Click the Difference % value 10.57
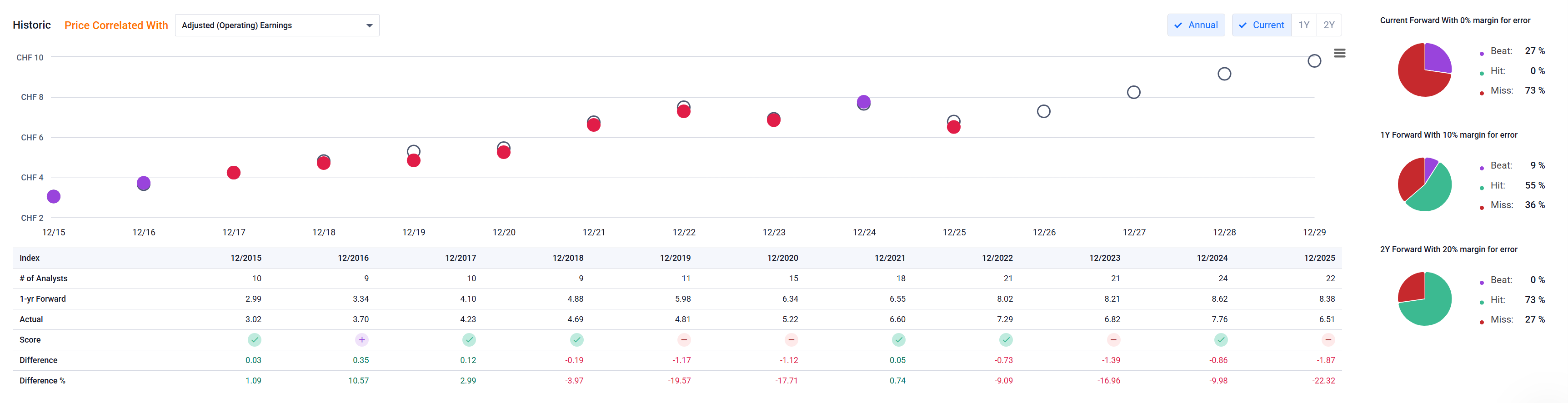Screen dimensions: 1568x403 tap(359, 380)
